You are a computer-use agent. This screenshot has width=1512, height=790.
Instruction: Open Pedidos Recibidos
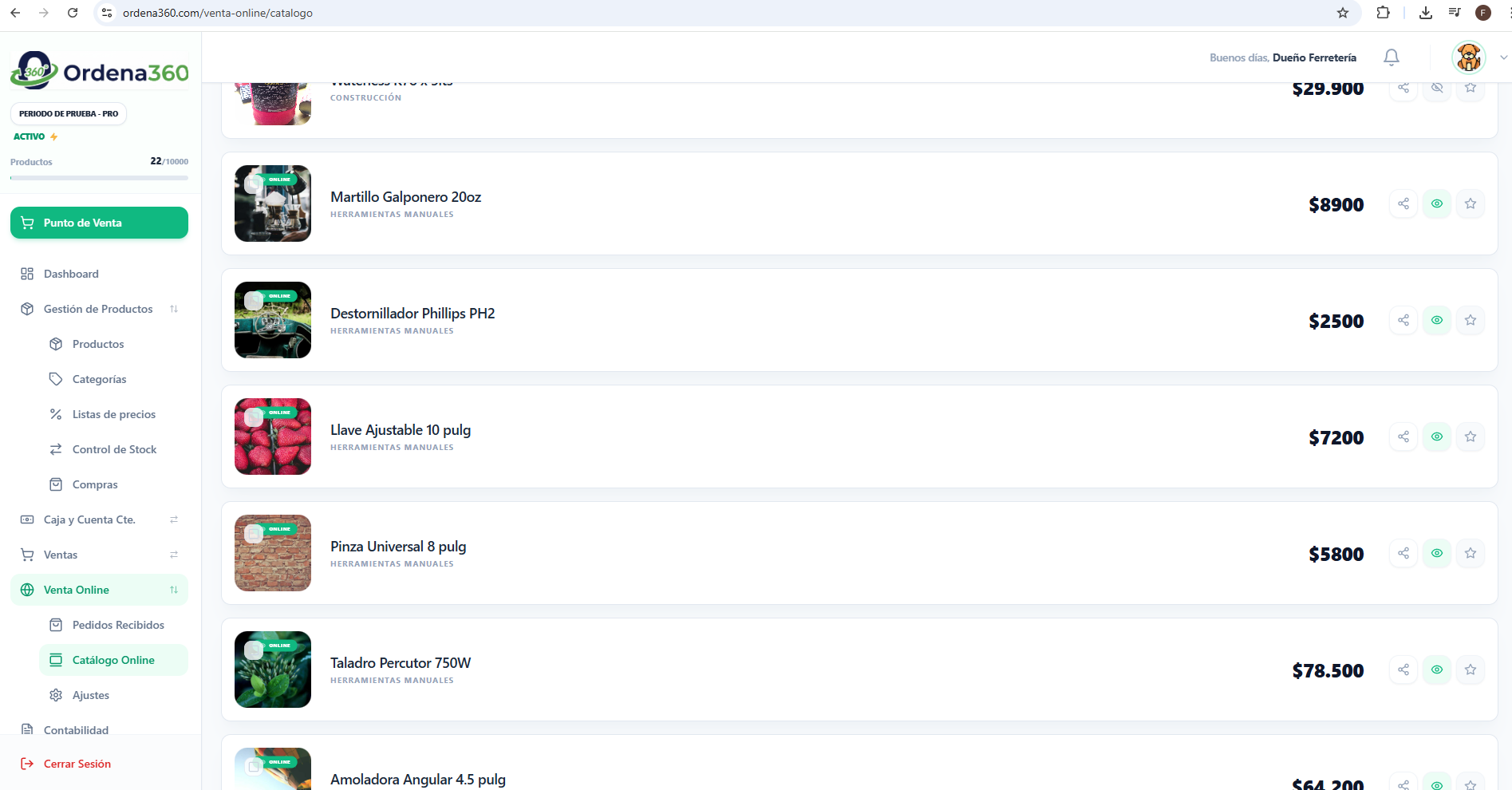pos(113,625)
